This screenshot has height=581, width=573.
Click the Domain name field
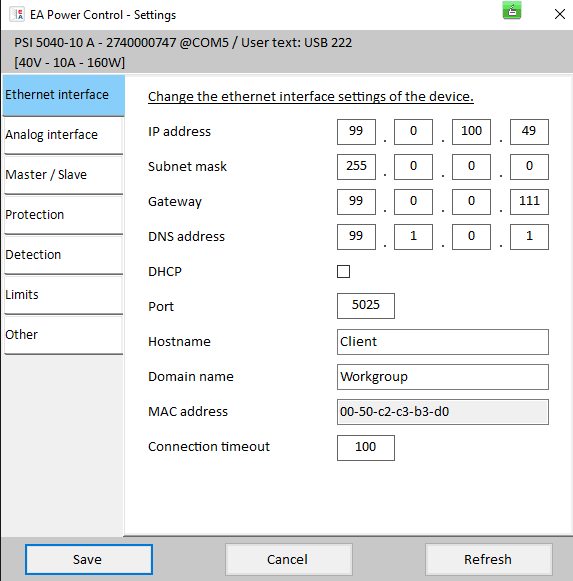point(443,377)
